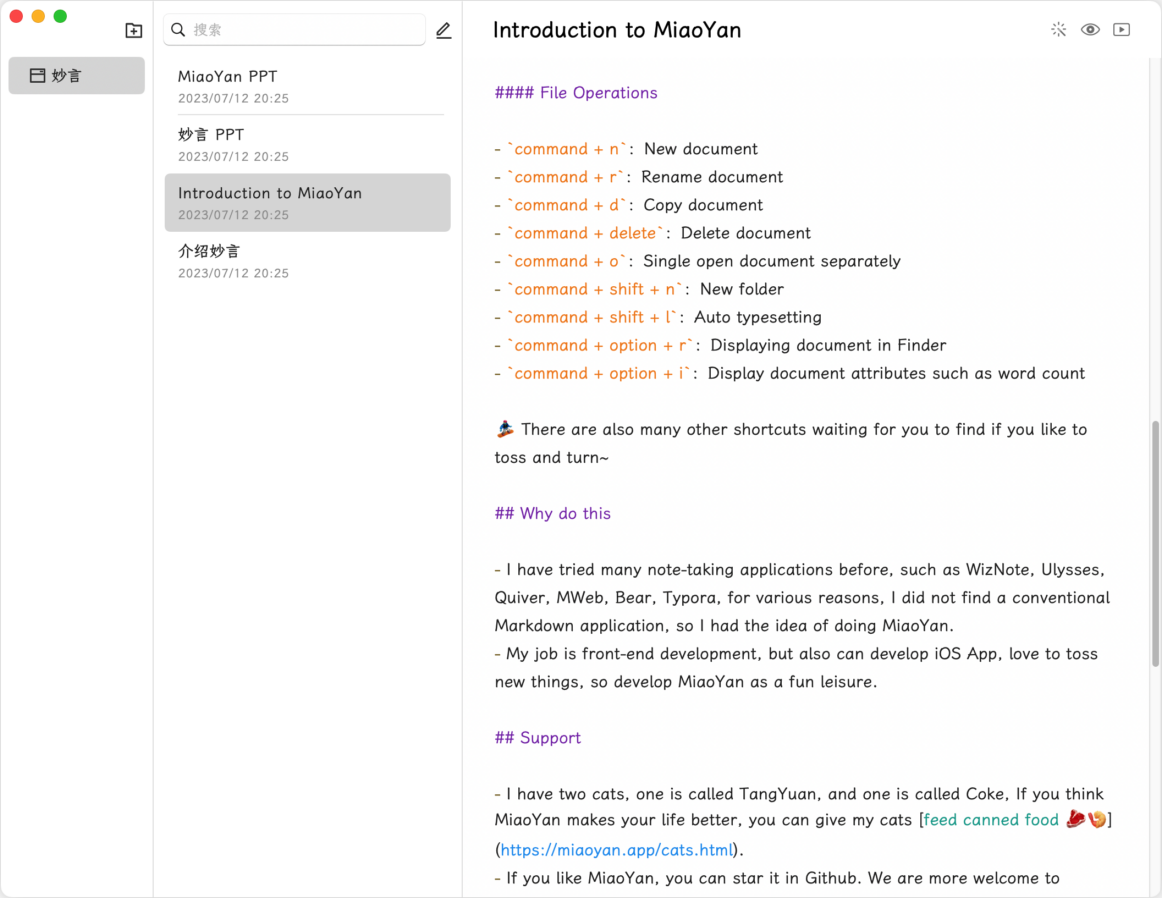Open the 介绍妙言 note
The width and height of the screenshot is (1162, 898).
[308, 261]
